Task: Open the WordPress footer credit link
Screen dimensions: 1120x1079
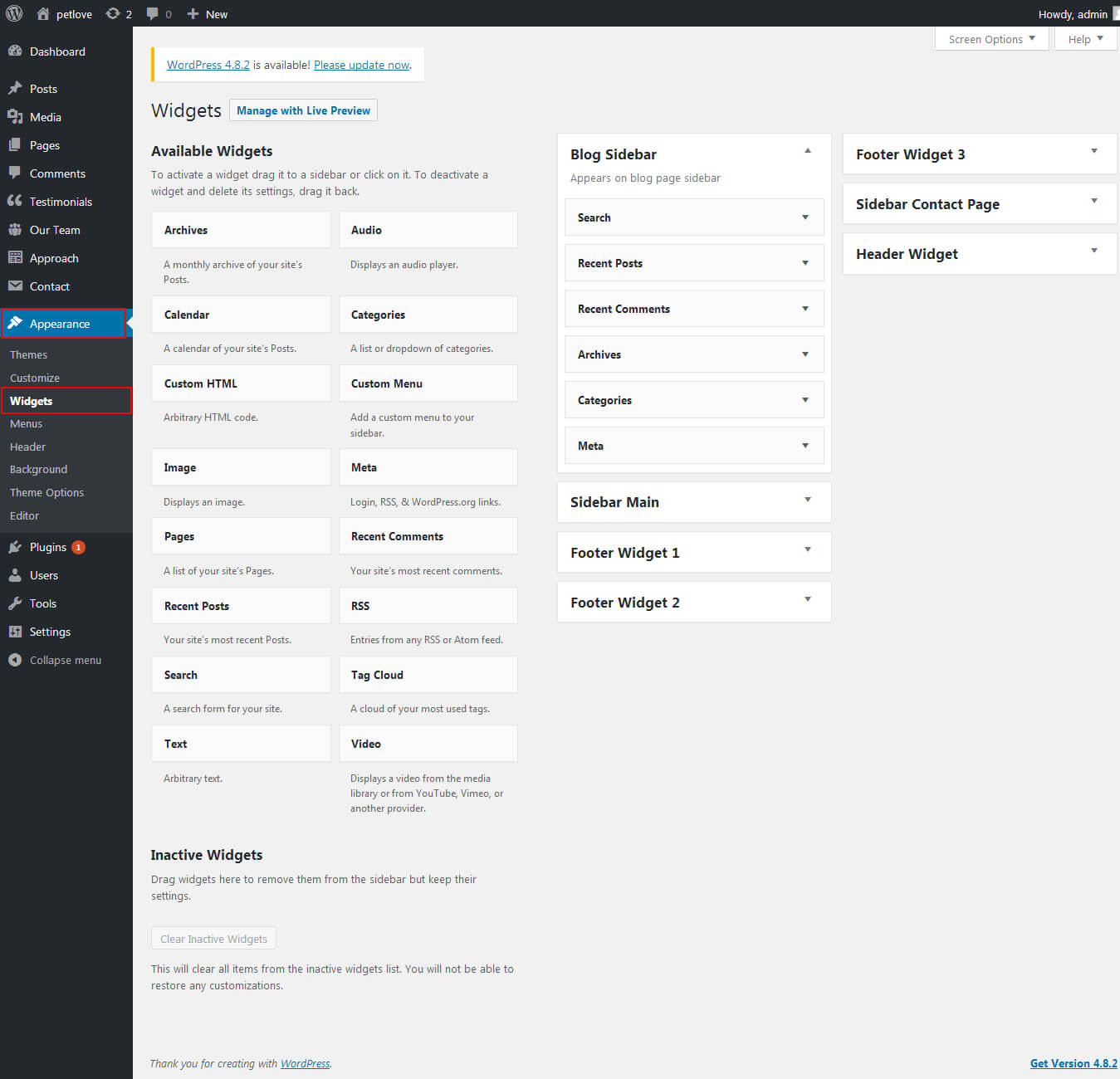Action: tap(305, 1063)
